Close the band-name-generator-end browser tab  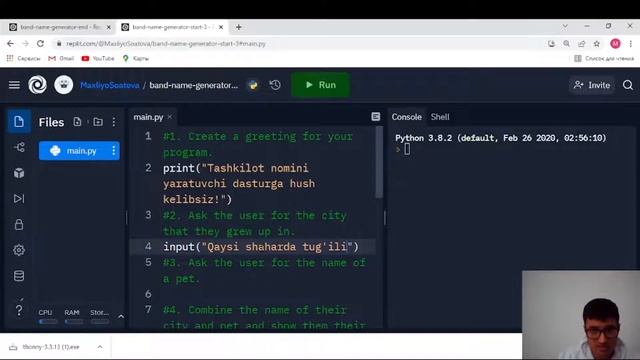click(x=109, y=27)
